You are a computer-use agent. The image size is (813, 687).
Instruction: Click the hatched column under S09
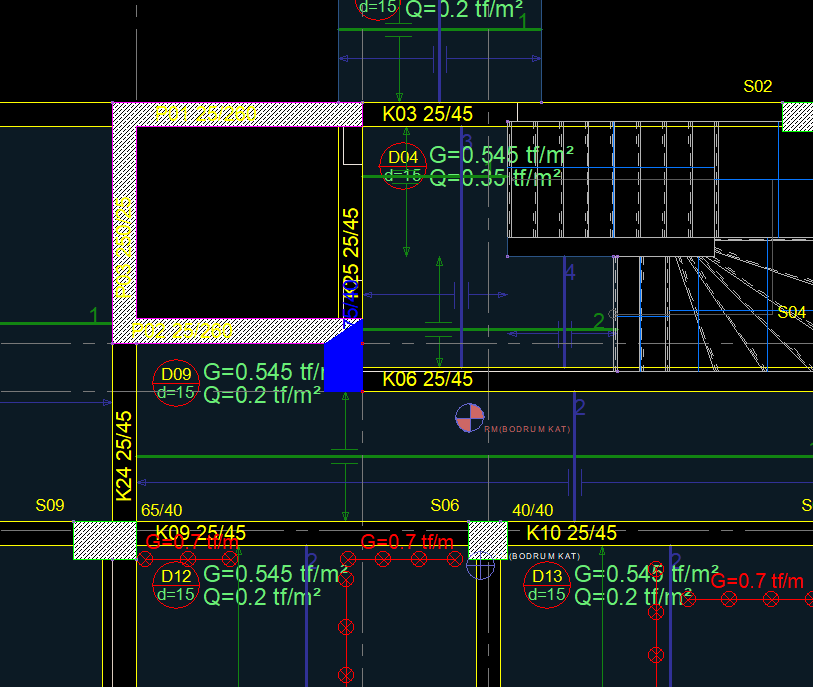104,540
